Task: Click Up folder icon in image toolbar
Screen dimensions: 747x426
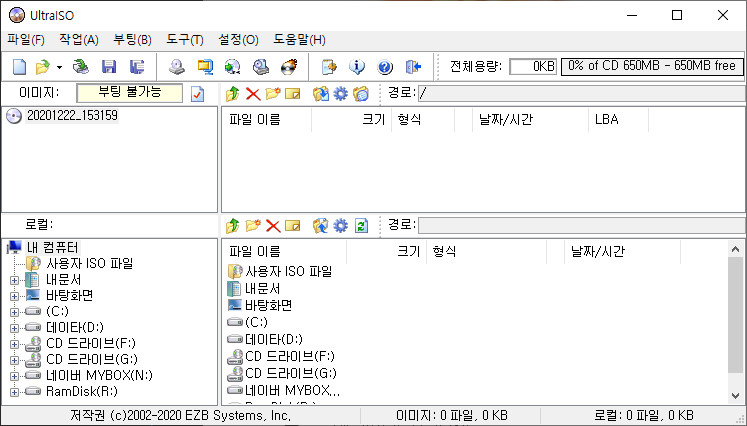Action: (232, 93)
